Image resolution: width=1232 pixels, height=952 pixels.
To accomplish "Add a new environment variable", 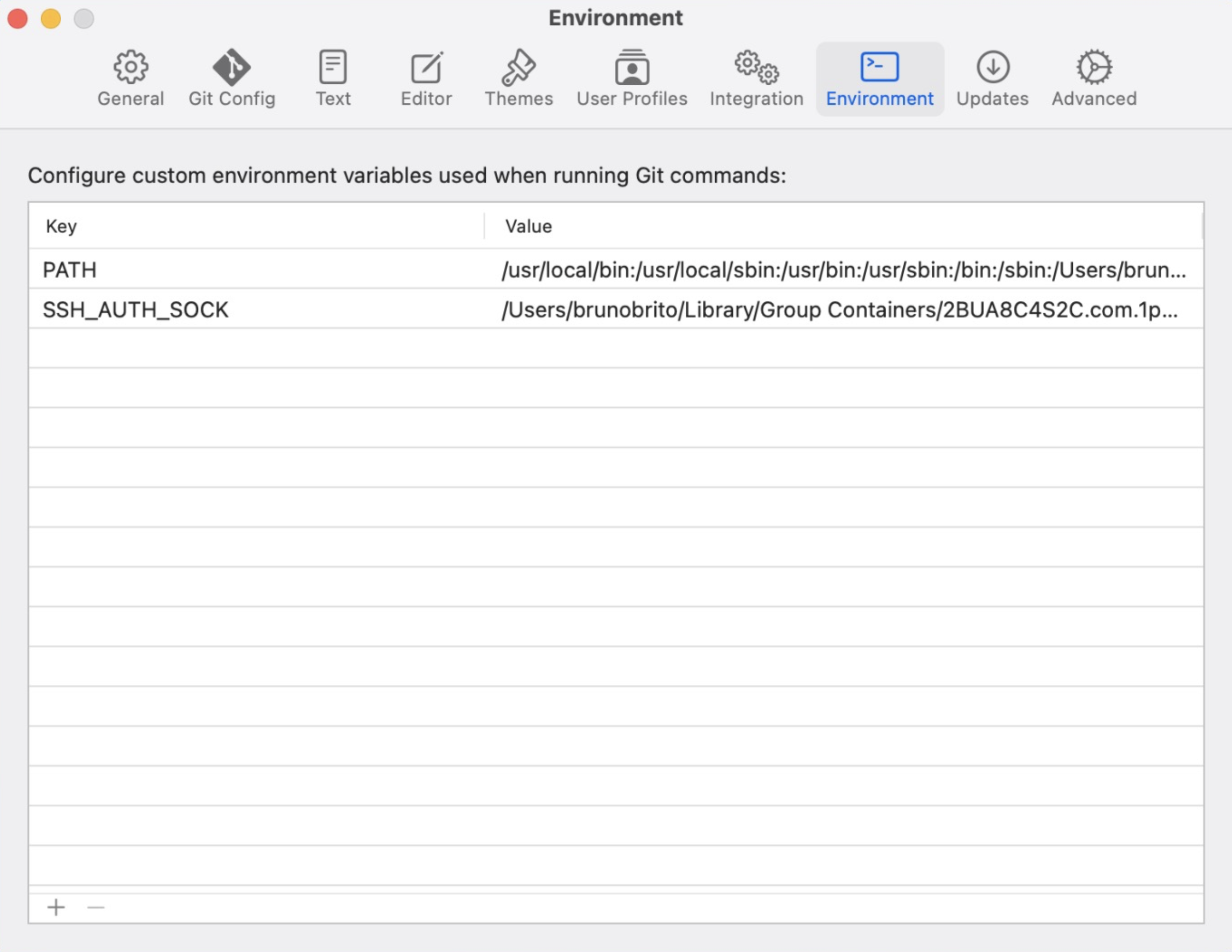I will (56, 907).
